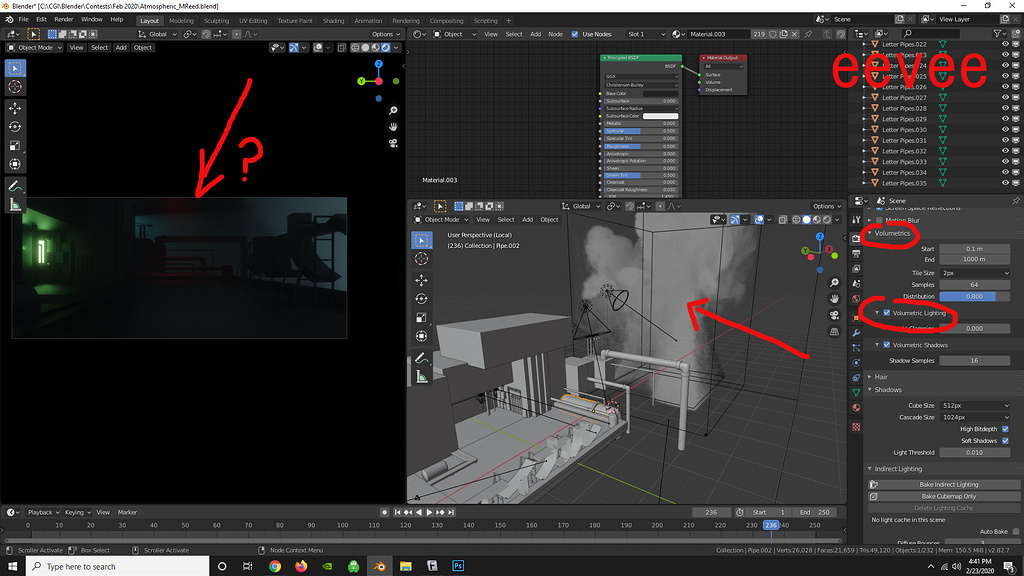
Task: Open the View Layer properties tab
Action: pyautogui.click(x=856, y=270)
